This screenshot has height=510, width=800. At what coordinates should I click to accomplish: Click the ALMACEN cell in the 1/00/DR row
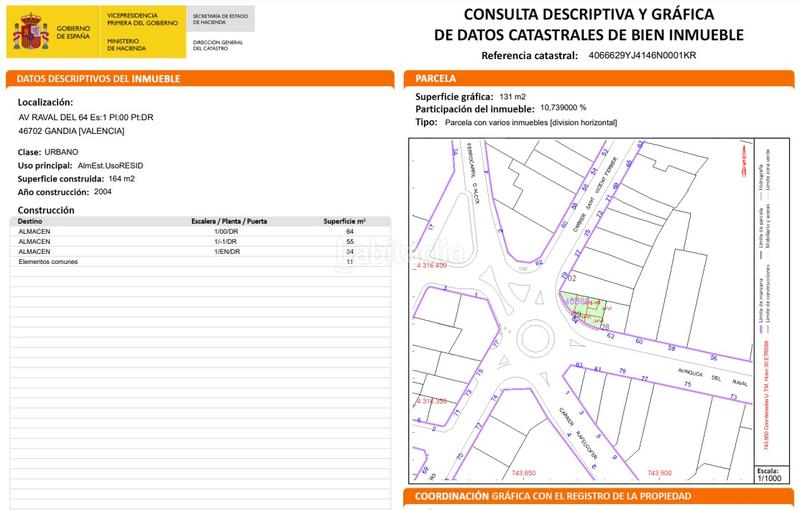pyautogui.click(x=34, y=232)
